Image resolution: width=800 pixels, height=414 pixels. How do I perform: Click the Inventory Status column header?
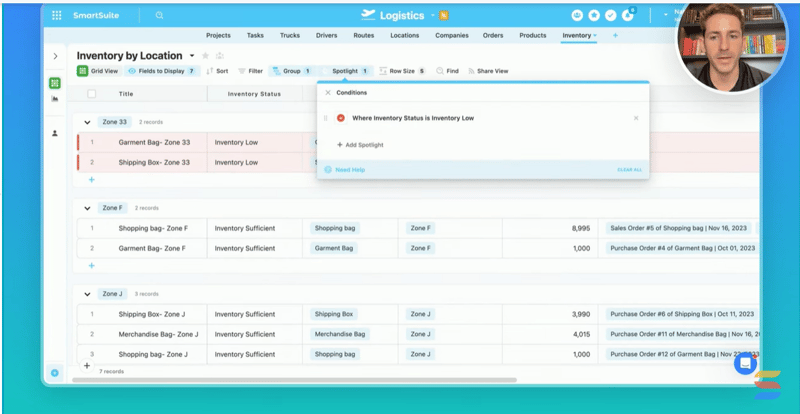pyautogui.click(x=255, y=94)
